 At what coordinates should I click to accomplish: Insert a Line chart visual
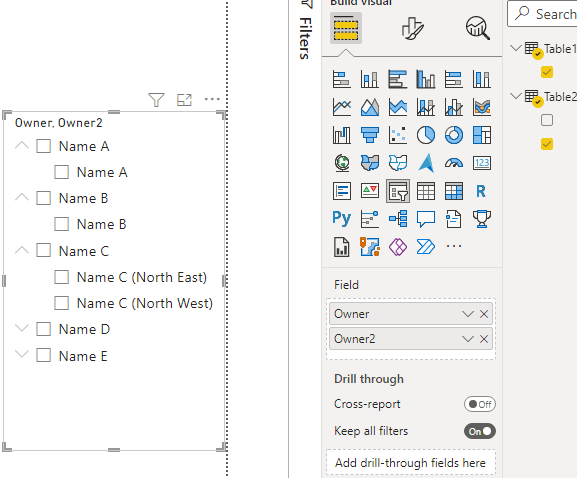(341, 107)
